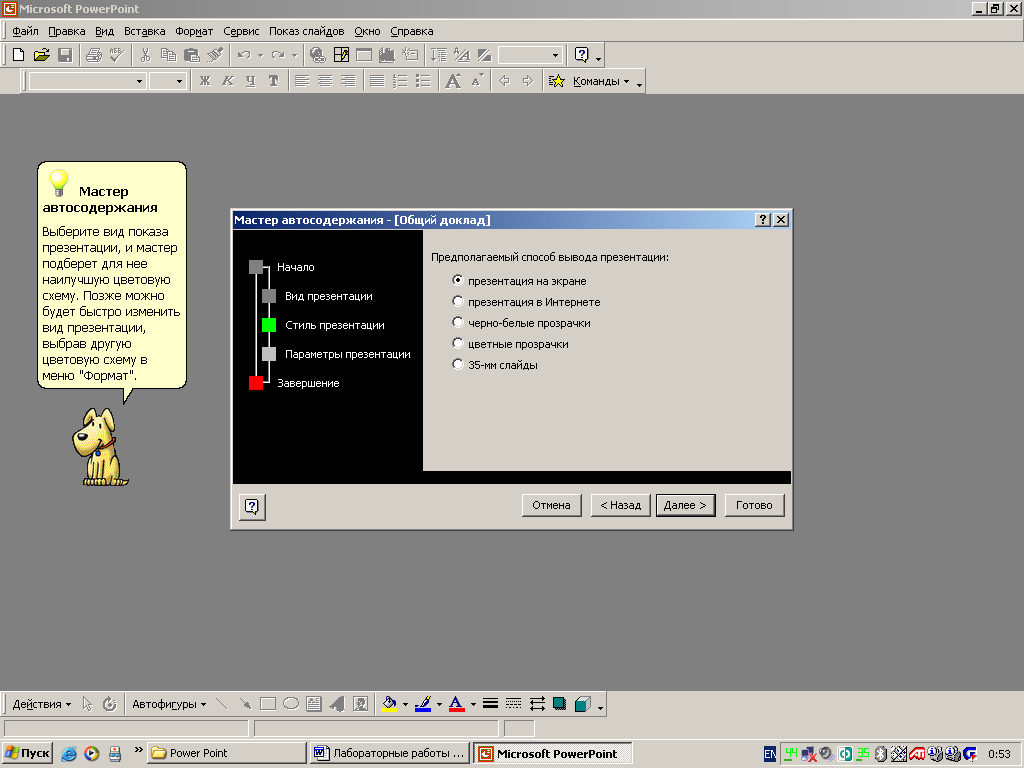Select the Free Rotate drawing tool
The image size is (1024, 768).
(110, 704)
